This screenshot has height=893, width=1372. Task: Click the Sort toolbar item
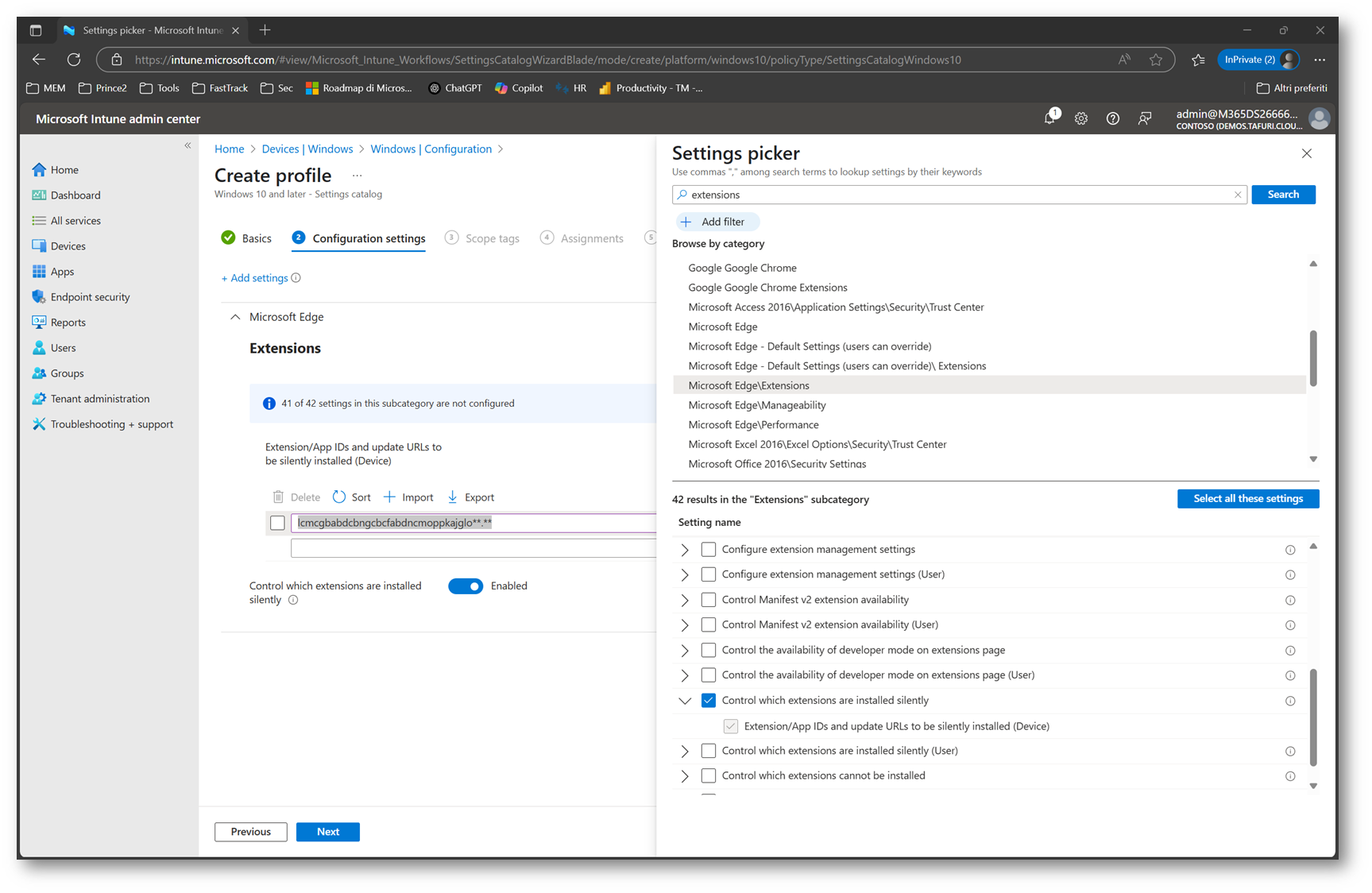[x=351, y=497]
